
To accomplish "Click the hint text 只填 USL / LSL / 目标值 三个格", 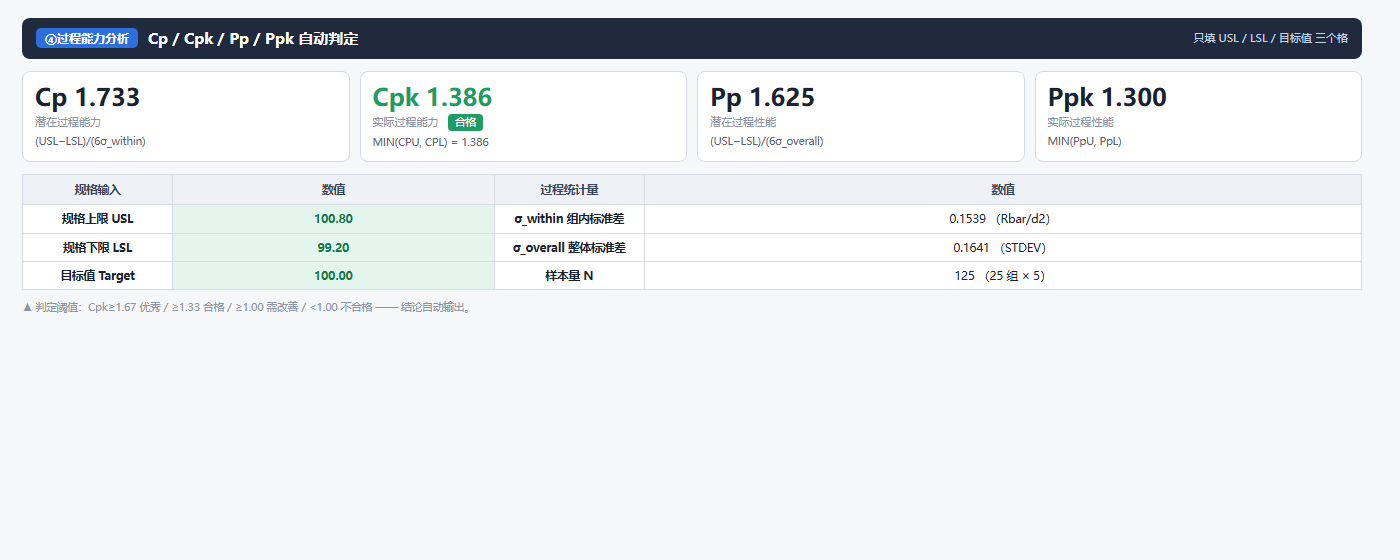I will [x=1270, y=38].
